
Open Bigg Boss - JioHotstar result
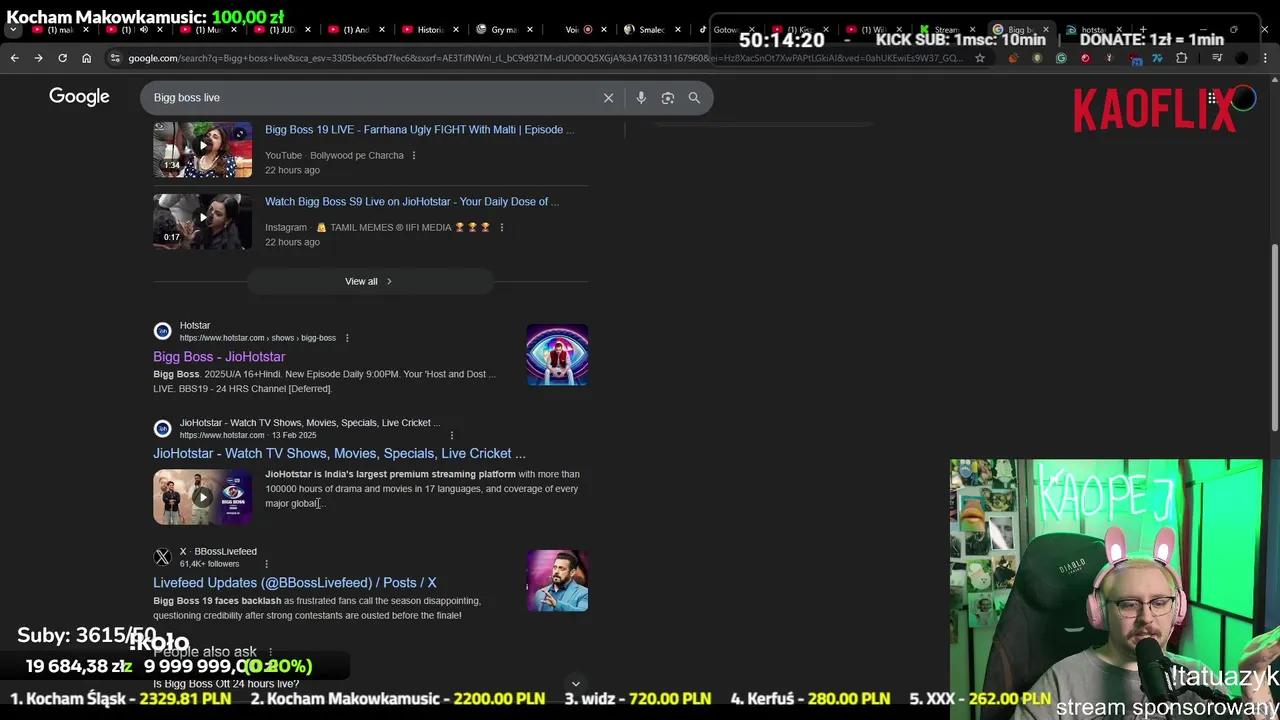[x=219, y=356]
